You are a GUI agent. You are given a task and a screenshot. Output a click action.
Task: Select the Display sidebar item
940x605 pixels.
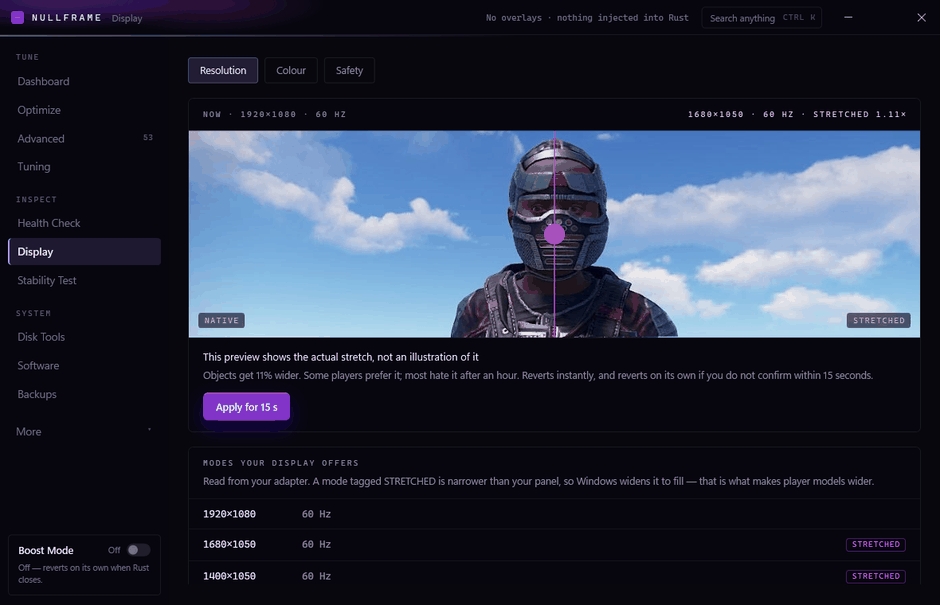pos(84,252)
